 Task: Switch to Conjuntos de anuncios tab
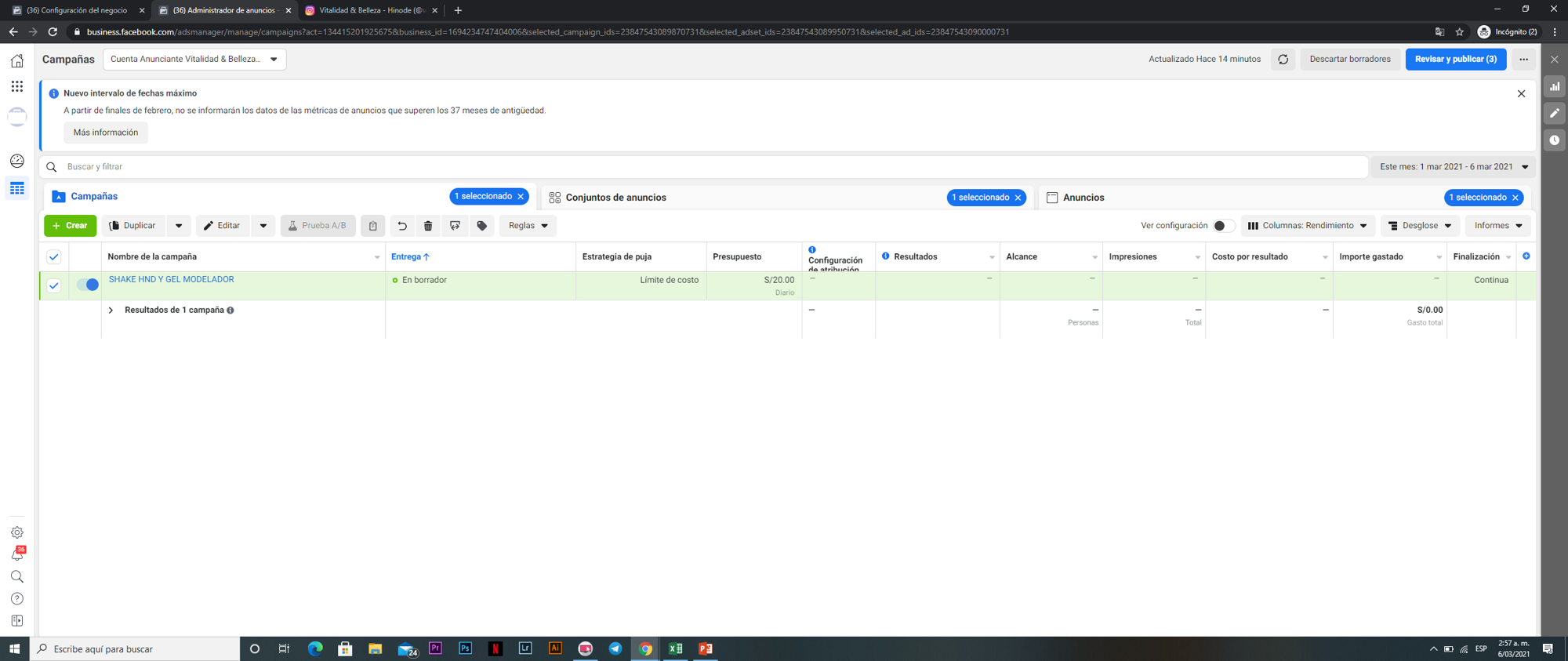[615, 198]
